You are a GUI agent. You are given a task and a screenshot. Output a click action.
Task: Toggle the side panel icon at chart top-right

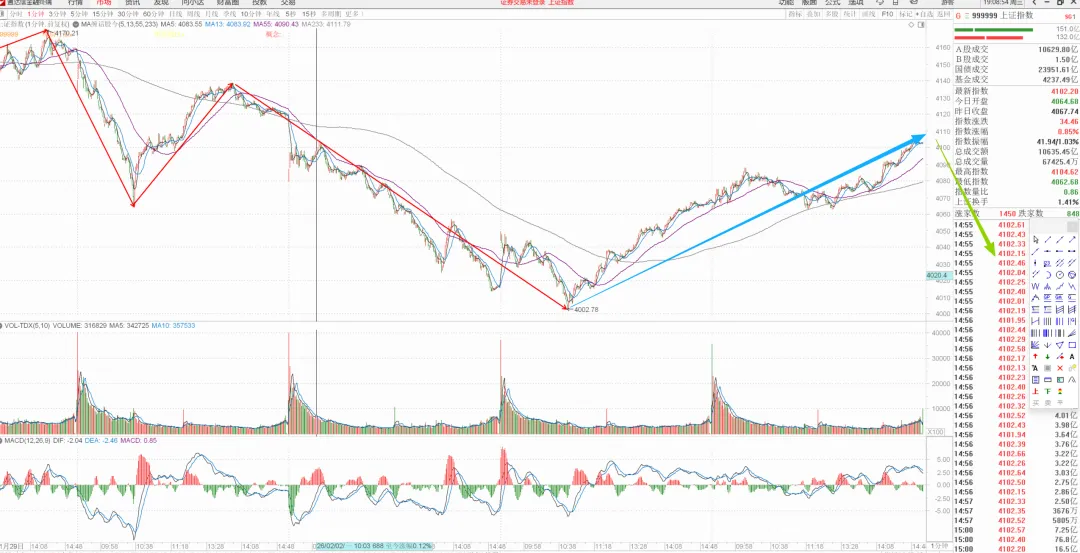[x=920, y=25]
